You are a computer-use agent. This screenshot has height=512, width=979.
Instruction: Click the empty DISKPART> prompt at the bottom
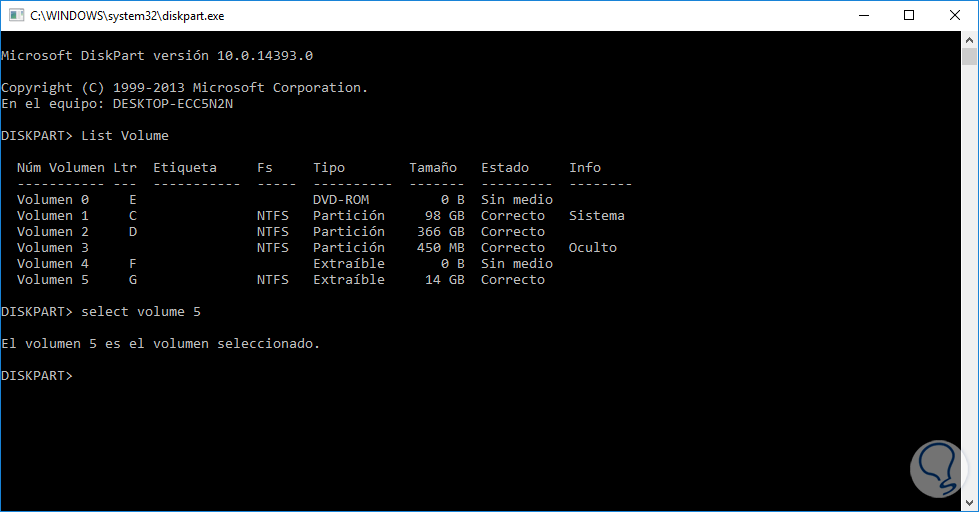40,376
